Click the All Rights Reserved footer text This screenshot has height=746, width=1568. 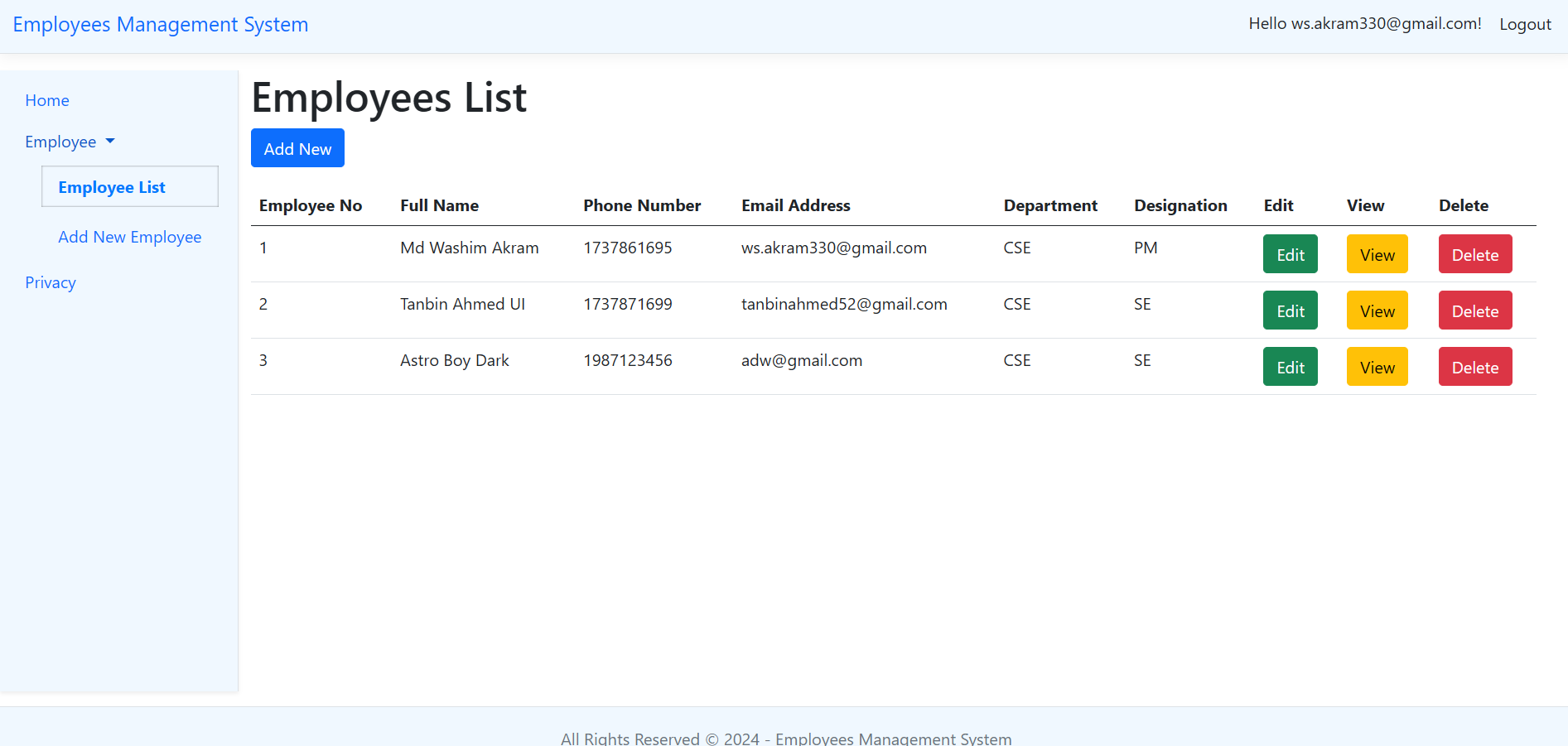tap(786, 738)
